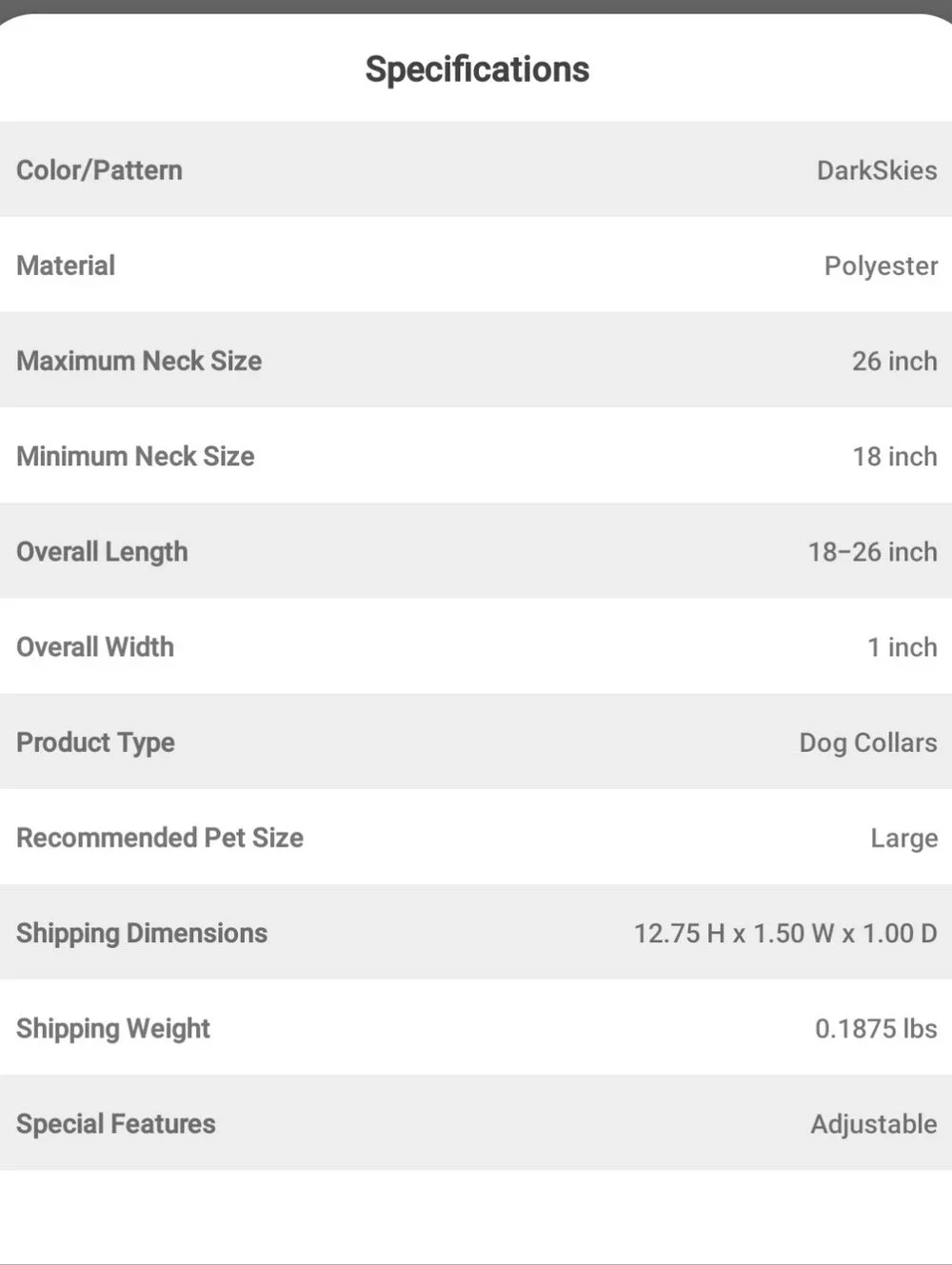Select the Maximum Neck Size label
This screenshot has width=952, height=1265.
(x=139, y=361)
